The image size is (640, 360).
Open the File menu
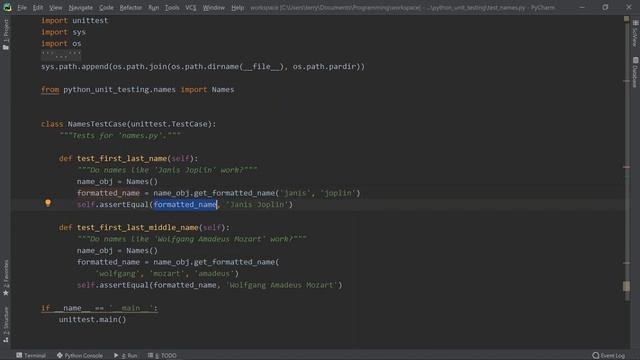tap(22, 7)
